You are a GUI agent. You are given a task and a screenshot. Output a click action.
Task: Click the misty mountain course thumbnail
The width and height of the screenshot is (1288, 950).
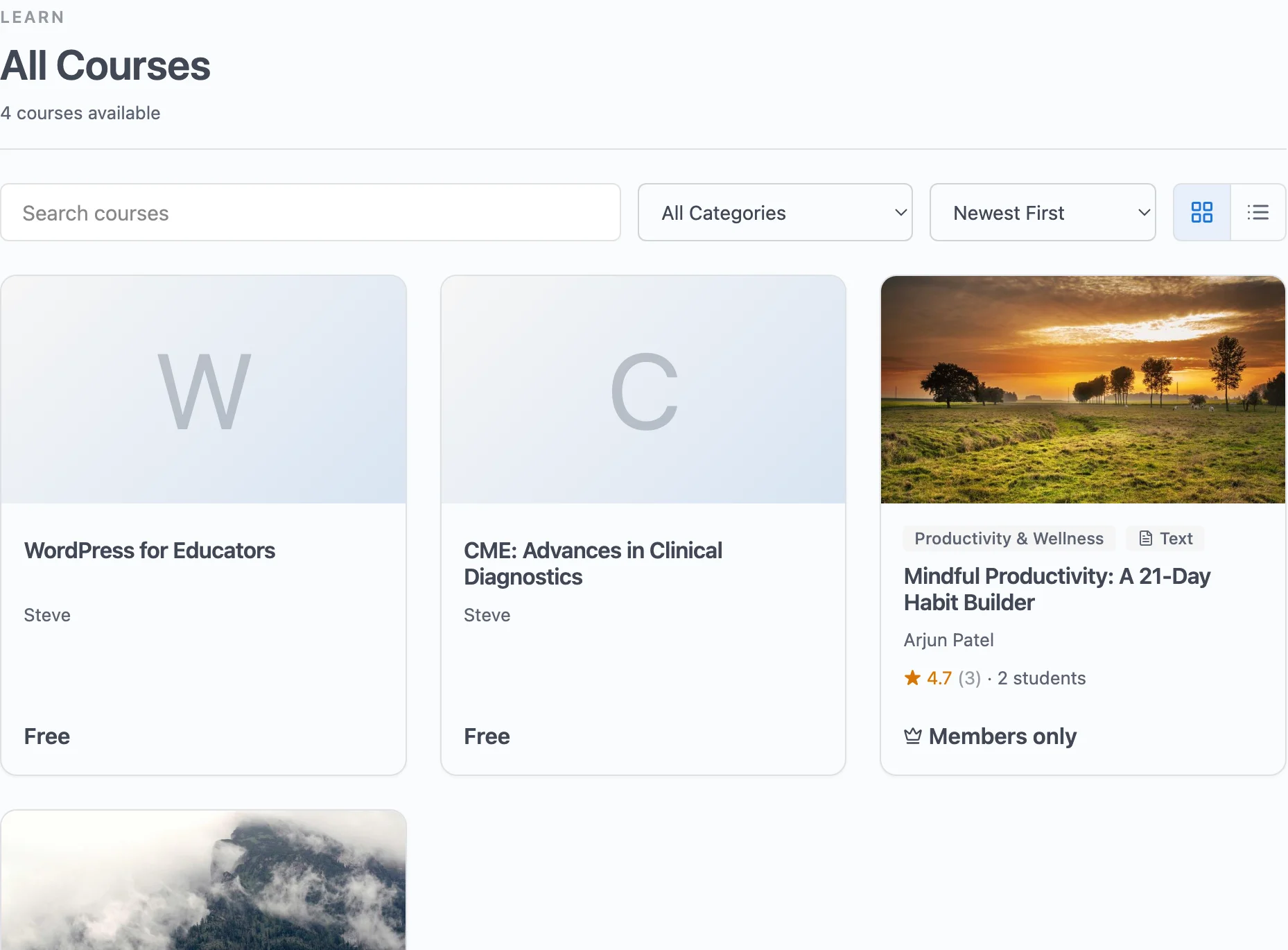pyautogui.click(x=204, y=880)
